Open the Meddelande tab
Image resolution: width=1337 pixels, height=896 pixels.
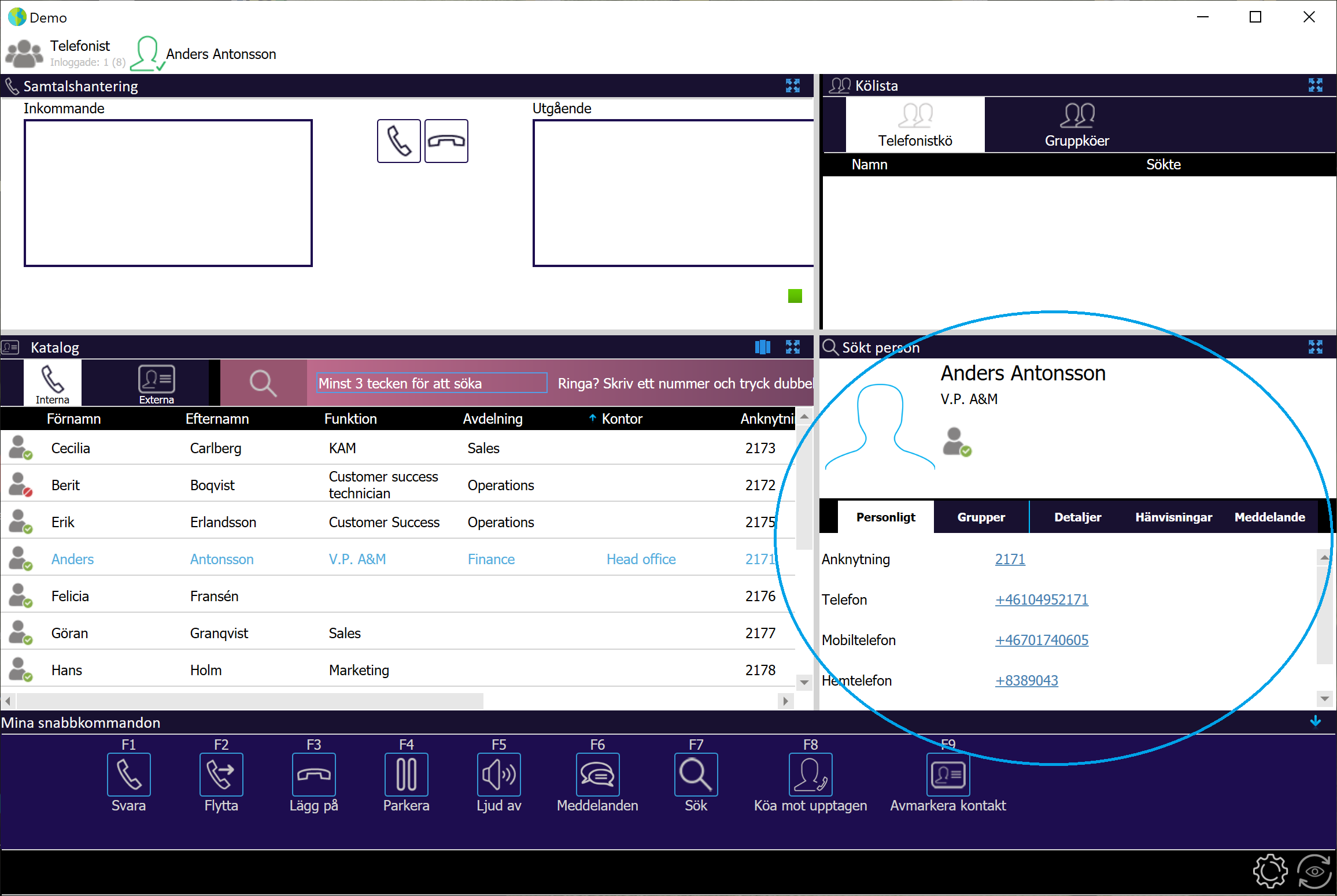[1269, 517]
